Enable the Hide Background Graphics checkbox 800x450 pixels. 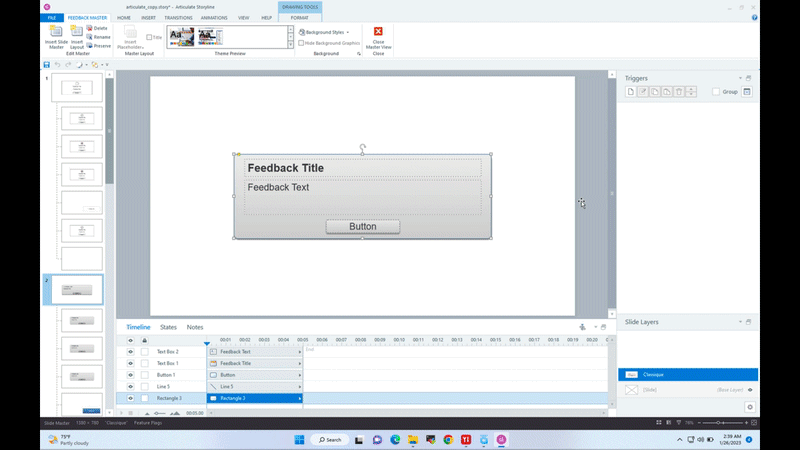302,43
